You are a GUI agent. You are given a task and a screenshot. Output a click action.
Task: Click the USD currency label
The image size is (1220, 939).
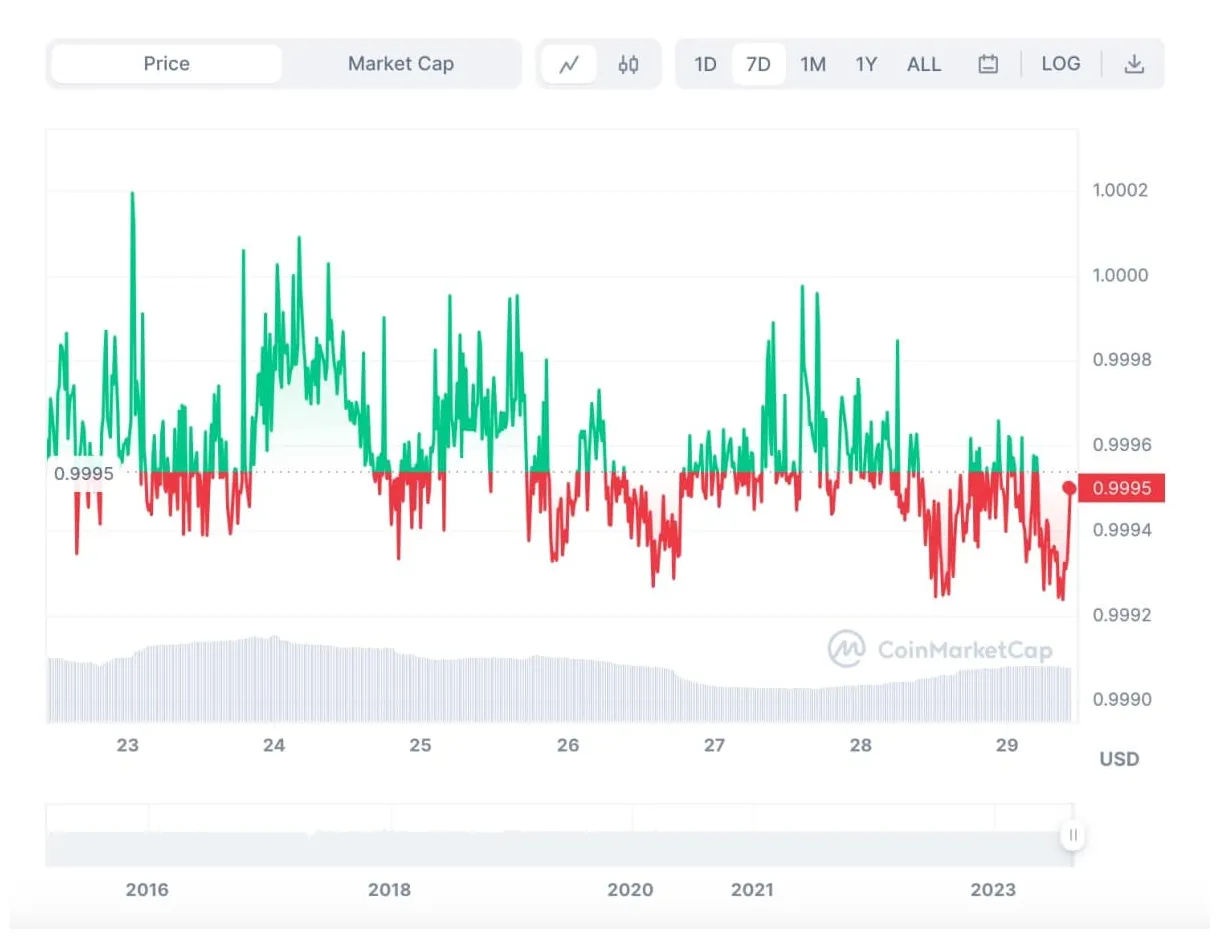pos(1118,759)
